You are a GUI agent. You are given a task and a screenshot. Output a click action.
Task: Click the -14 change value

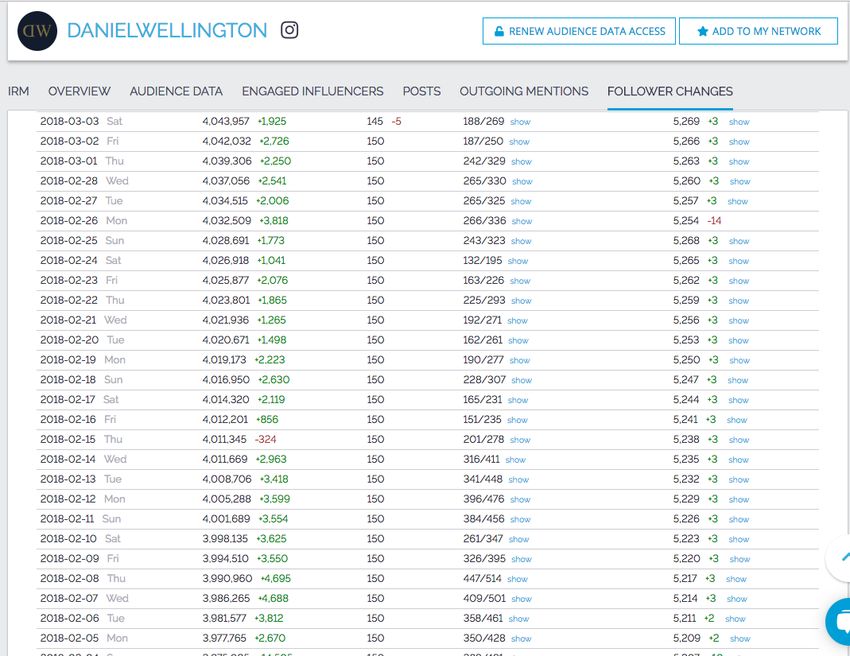[x=714, y=221]
